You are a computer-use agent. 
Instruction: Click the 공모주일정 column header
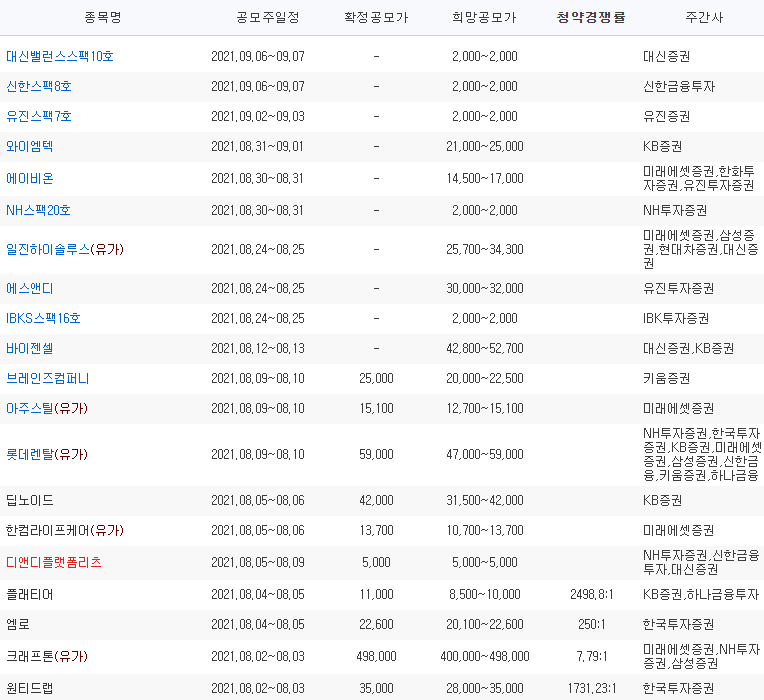(267, 18)
